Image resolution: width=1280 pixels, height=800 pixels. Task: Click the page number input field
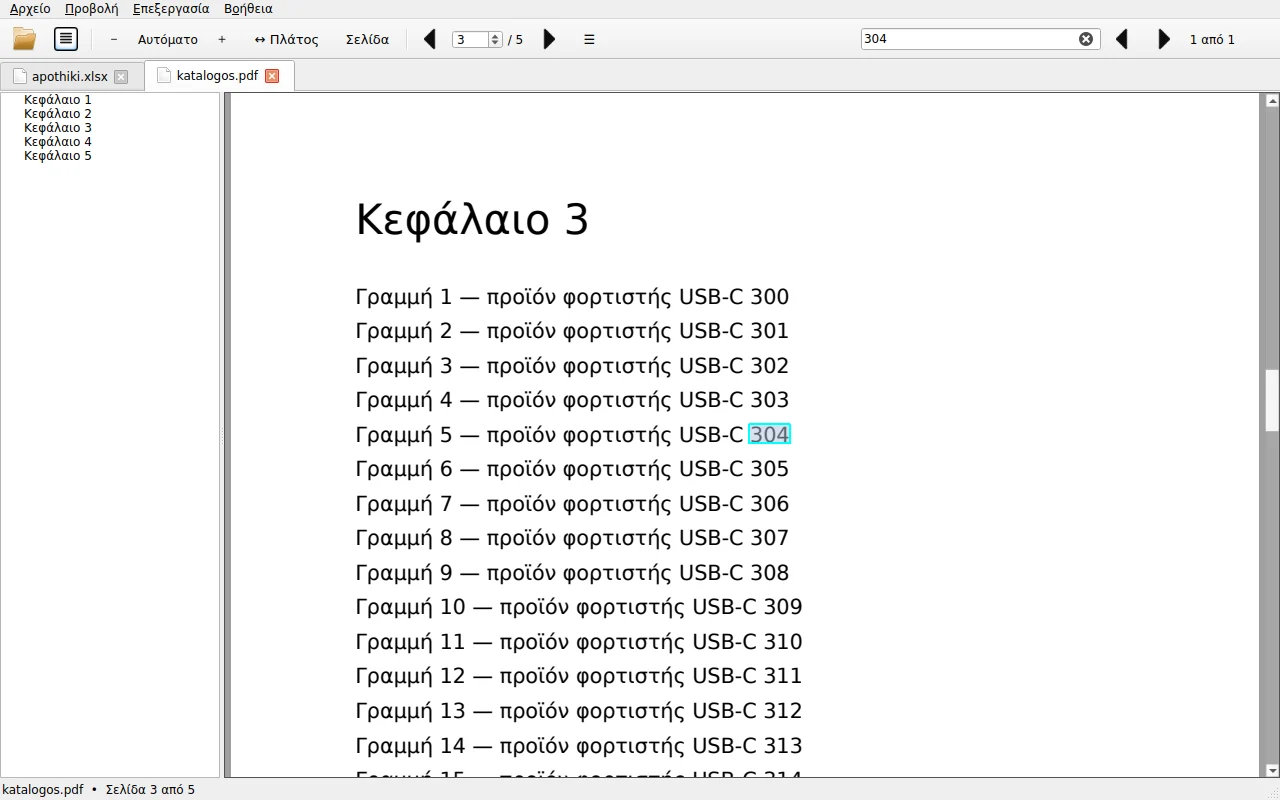[470, 40]
